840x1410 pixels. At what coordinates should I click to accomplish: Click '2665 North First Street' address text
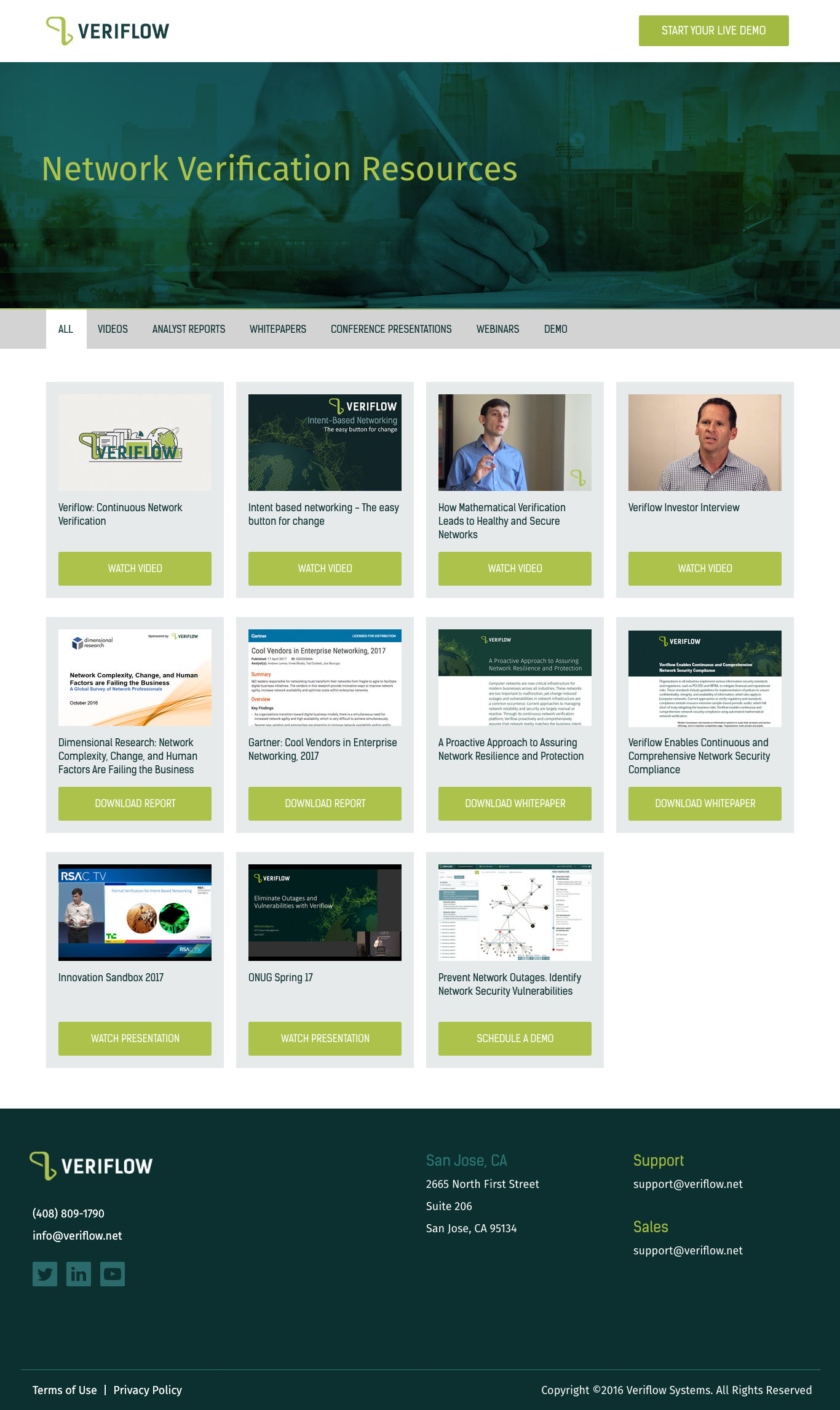483,1184
